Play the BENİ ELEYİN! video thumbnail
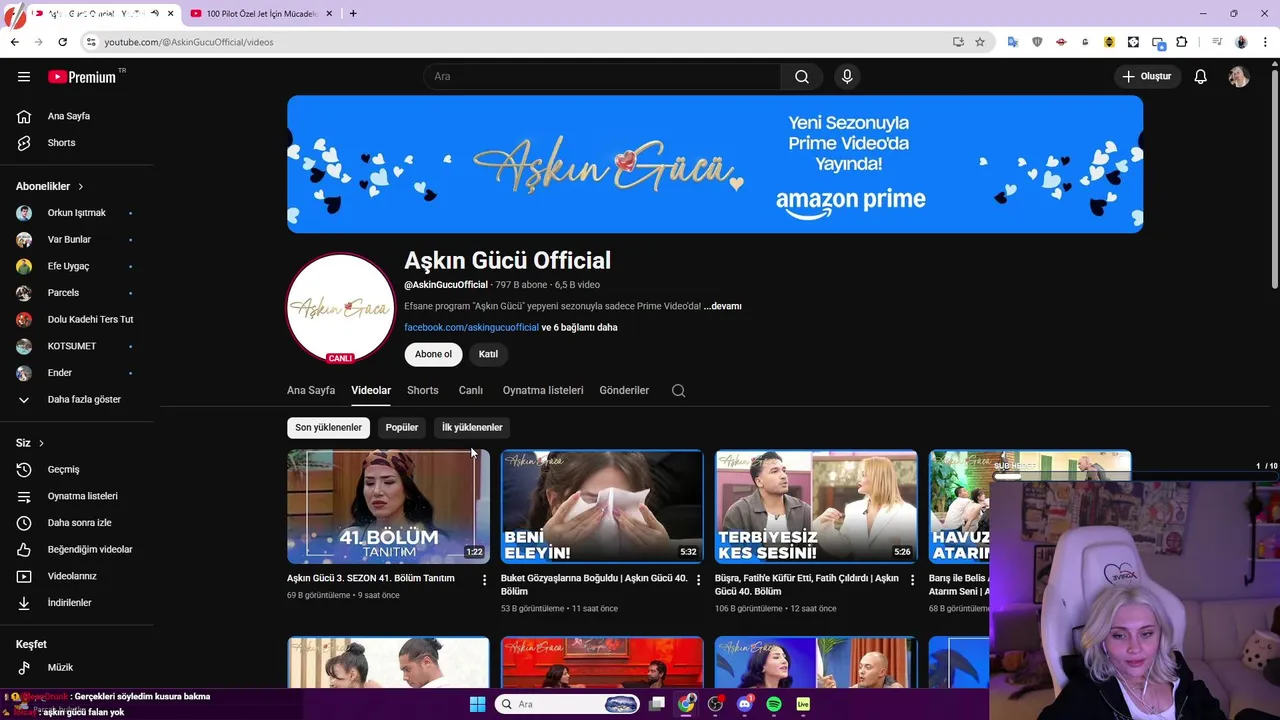 [x=602, y=507]
